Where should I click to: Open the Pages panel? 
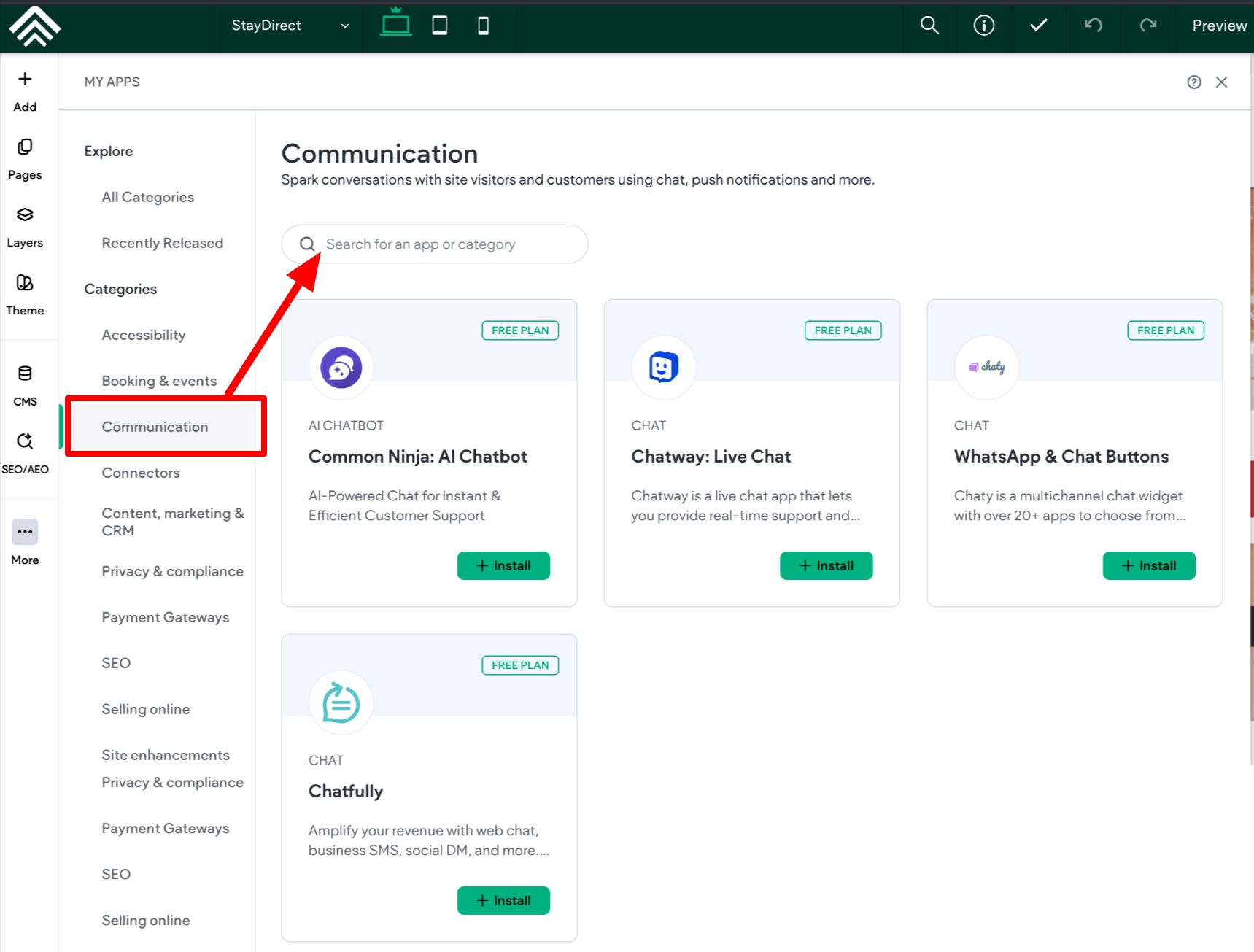tap(25, 160)
